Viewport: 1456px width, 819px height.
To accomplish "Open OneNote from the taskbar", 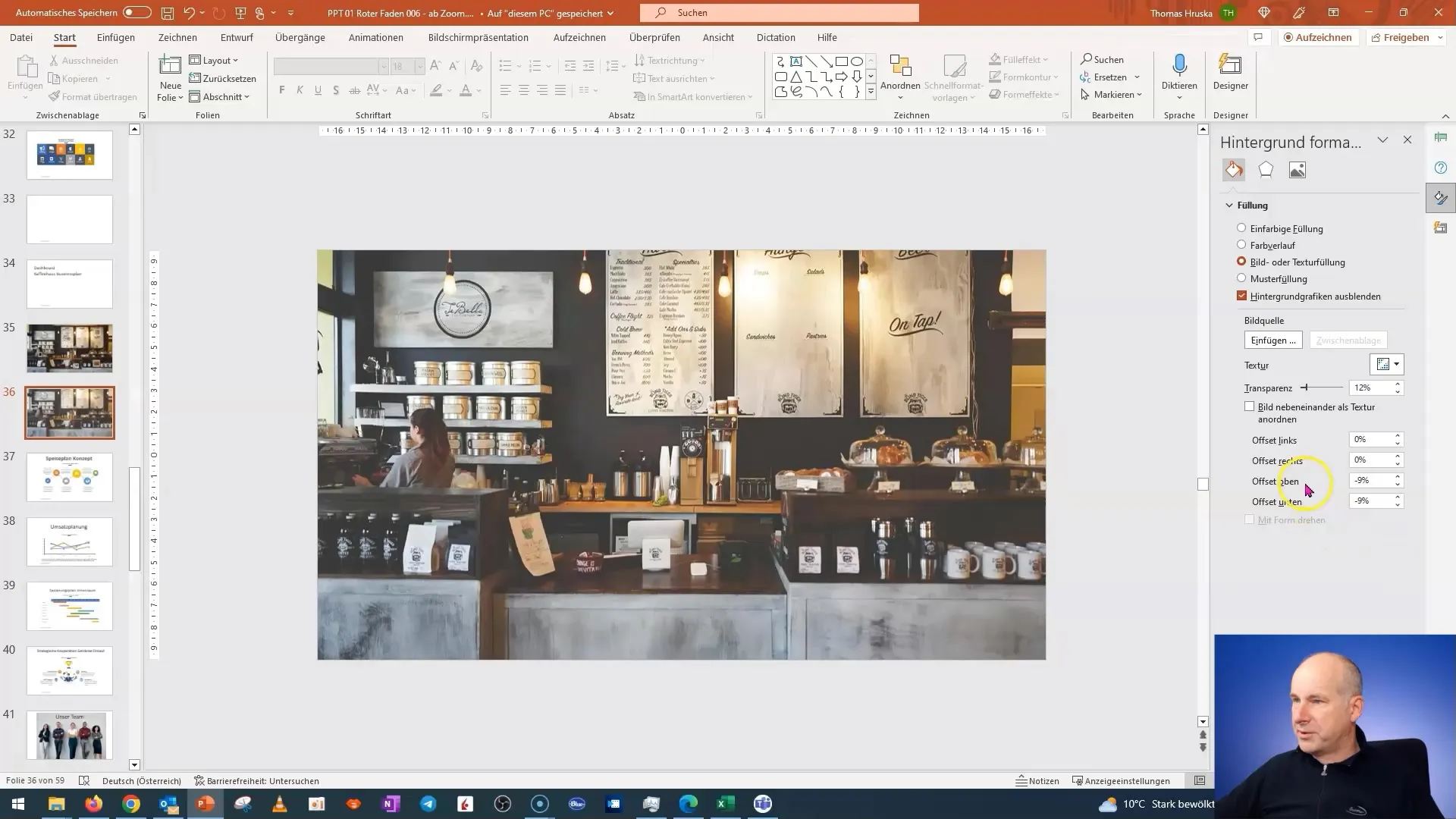I will click(391, 804).
